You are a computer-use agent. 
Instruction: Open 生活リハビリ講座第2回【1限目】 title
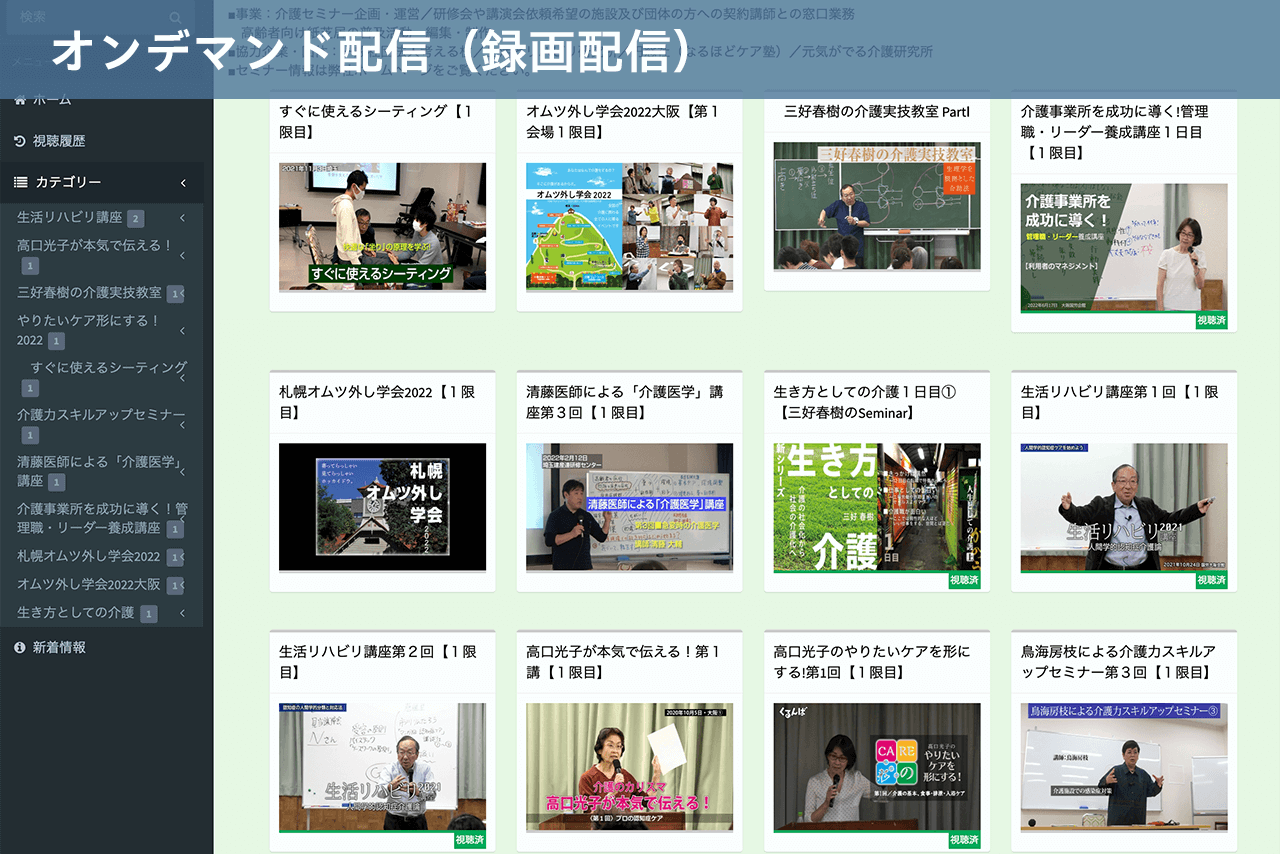(x=377, y=661)
